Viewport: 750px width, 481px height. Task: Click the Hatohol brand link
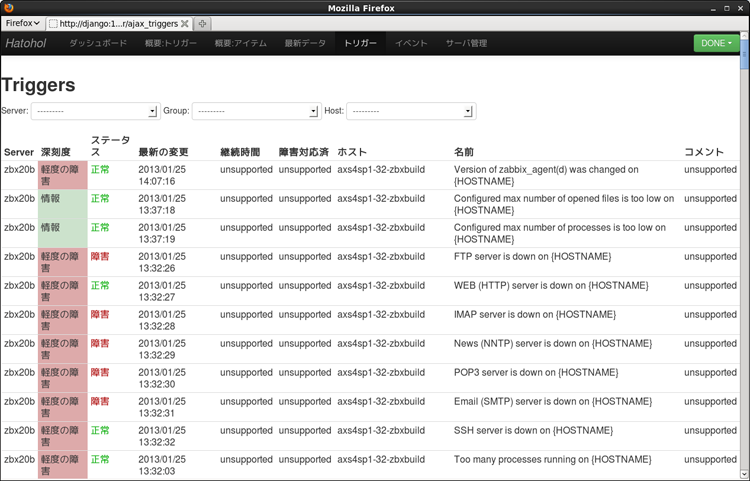(25, 44)
